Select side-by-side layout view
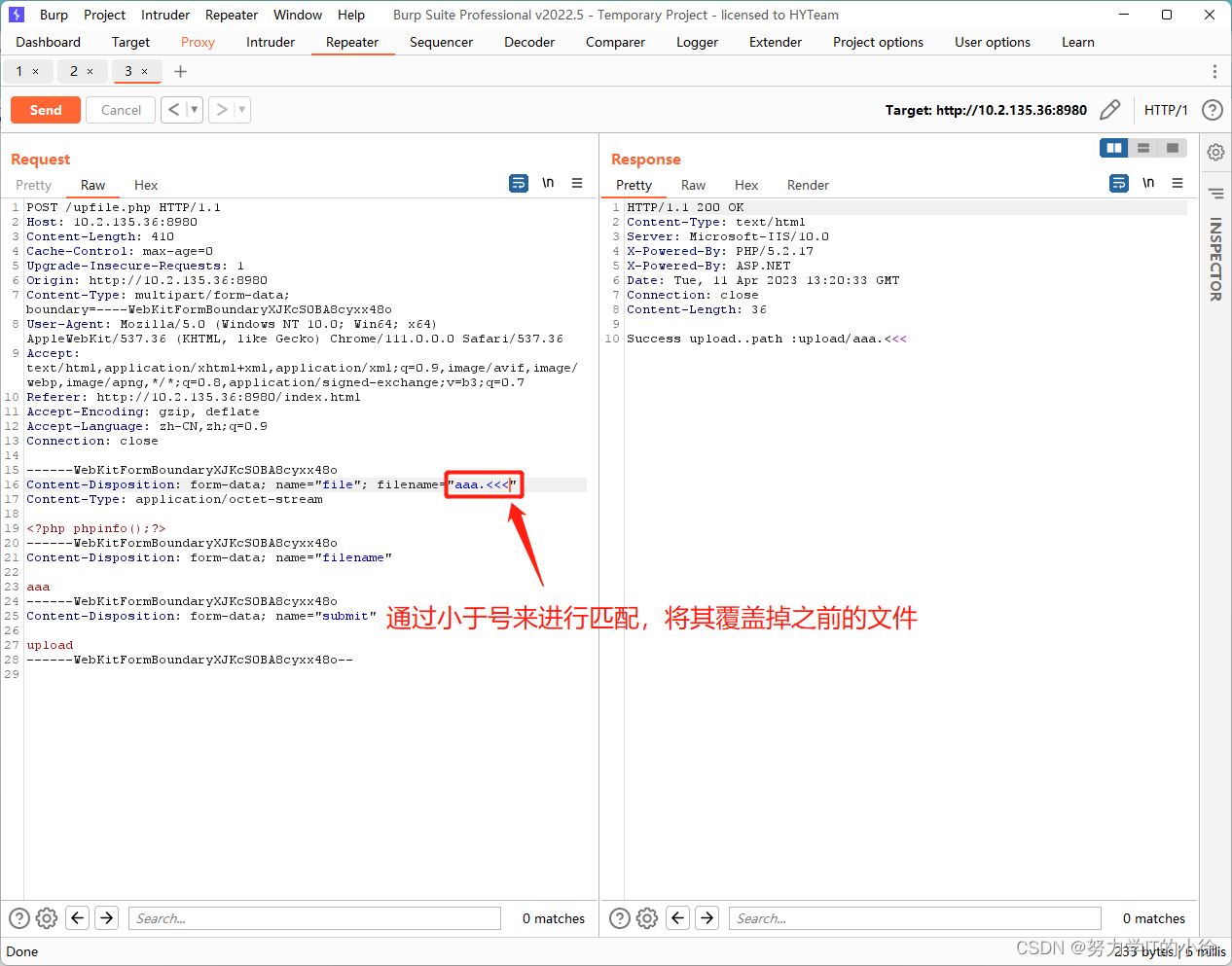 (1114, 148)
